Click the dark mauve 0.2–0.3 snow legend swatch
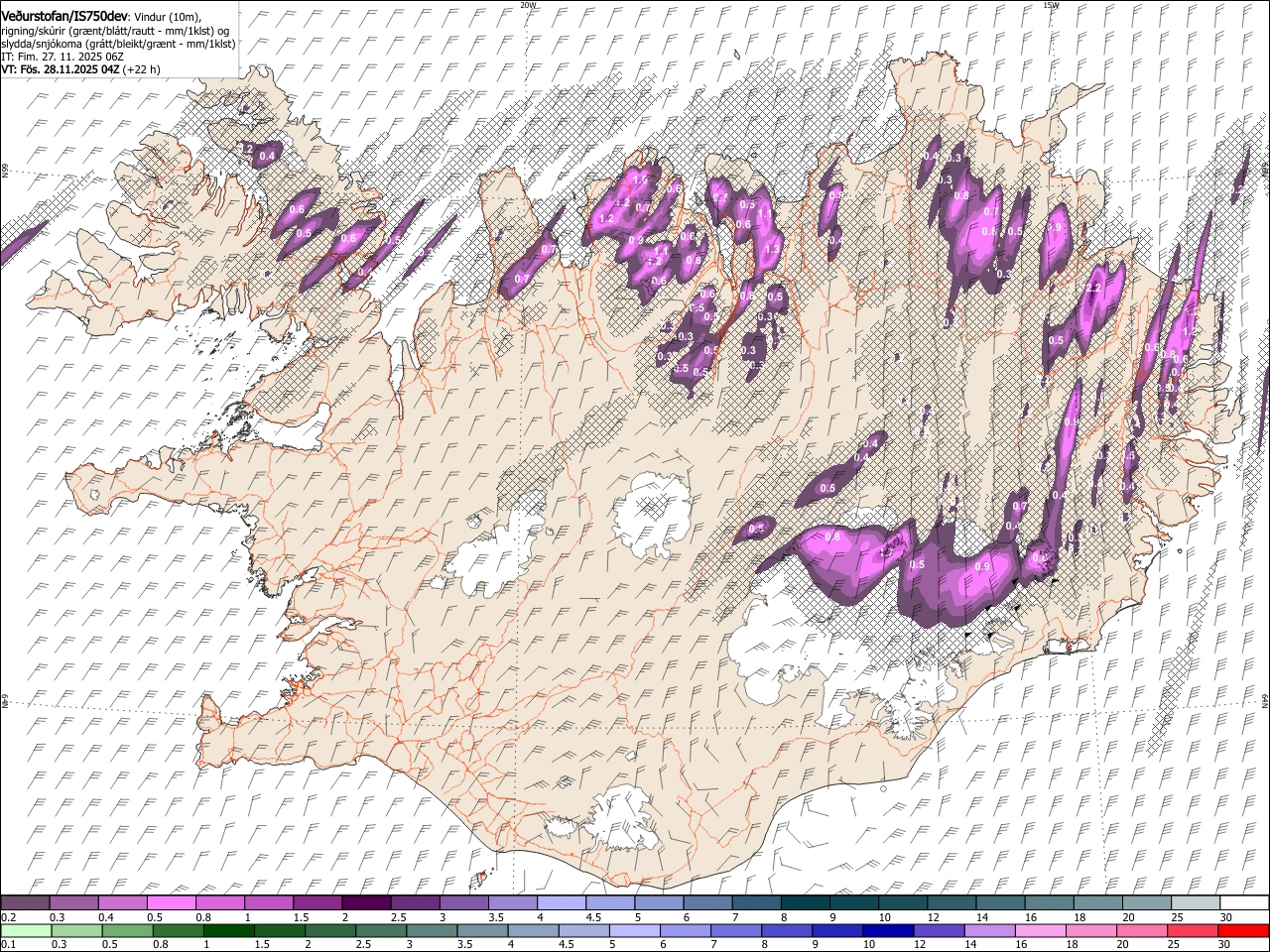This screenshot has height=952, width=1270. click(25, 902)
